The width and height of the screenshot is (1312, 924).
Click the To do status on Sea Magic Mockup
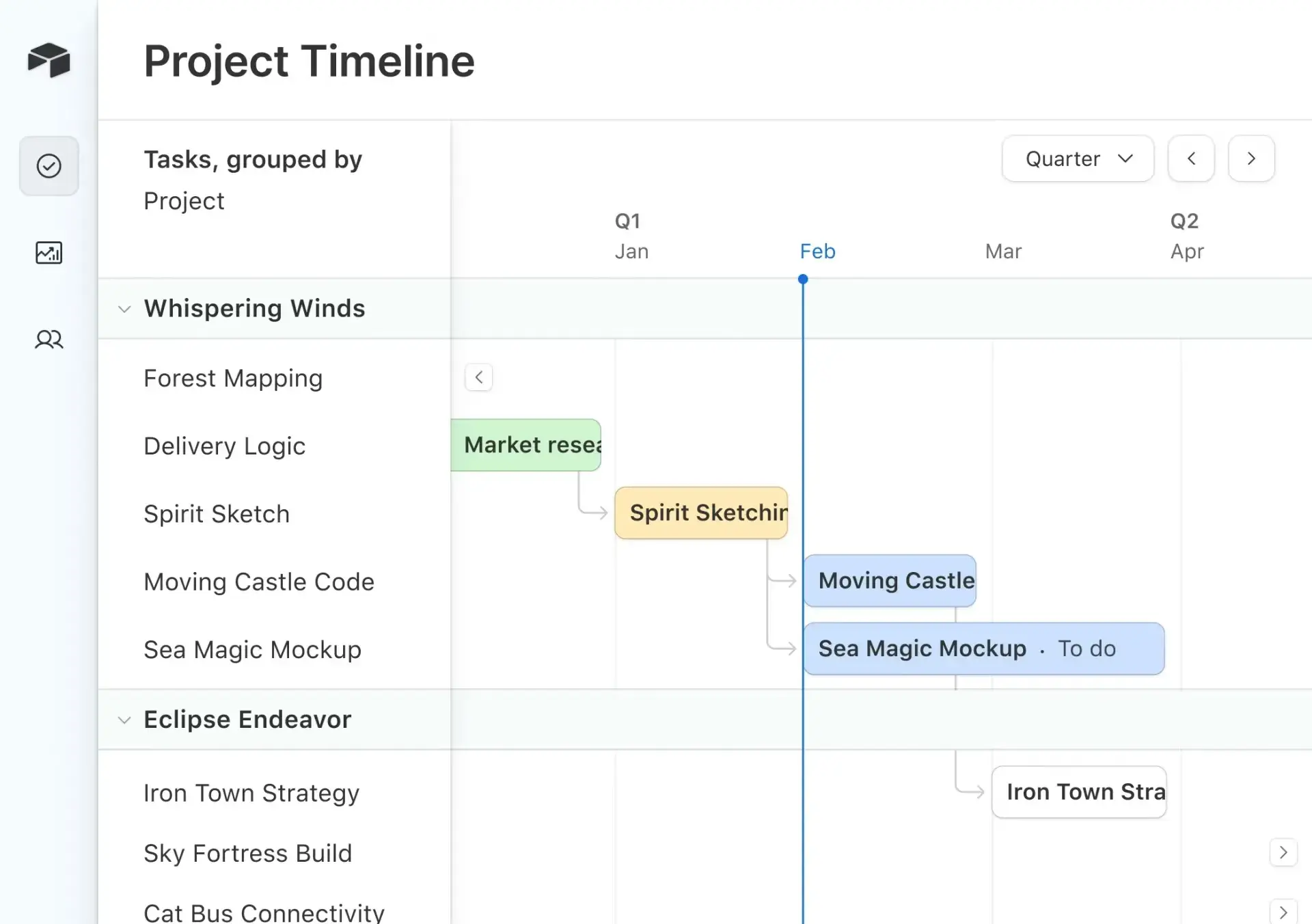[x=1086, y=649]
